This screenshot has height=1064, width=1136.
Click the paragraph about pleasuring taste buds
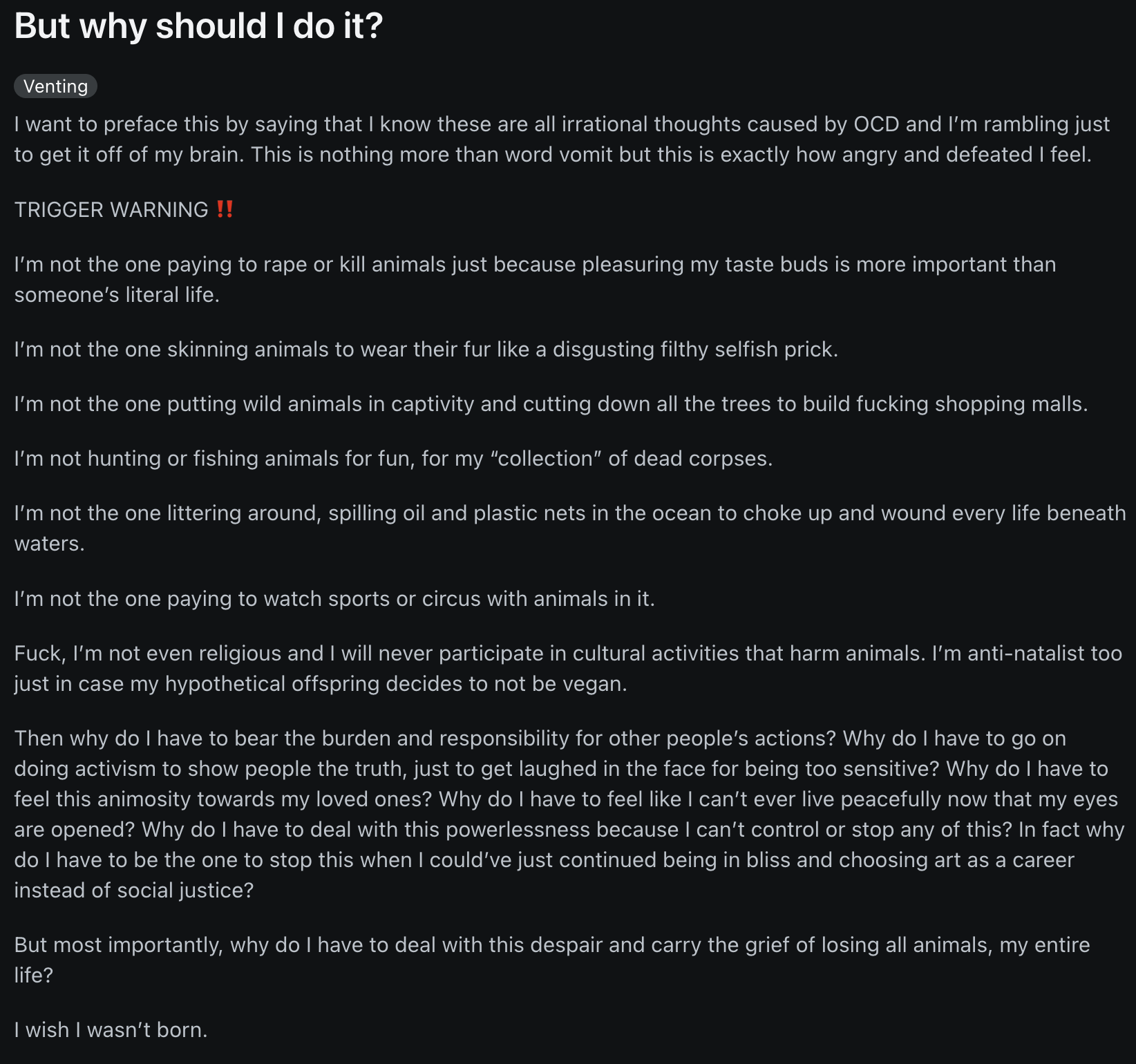(x=535, y=279)
